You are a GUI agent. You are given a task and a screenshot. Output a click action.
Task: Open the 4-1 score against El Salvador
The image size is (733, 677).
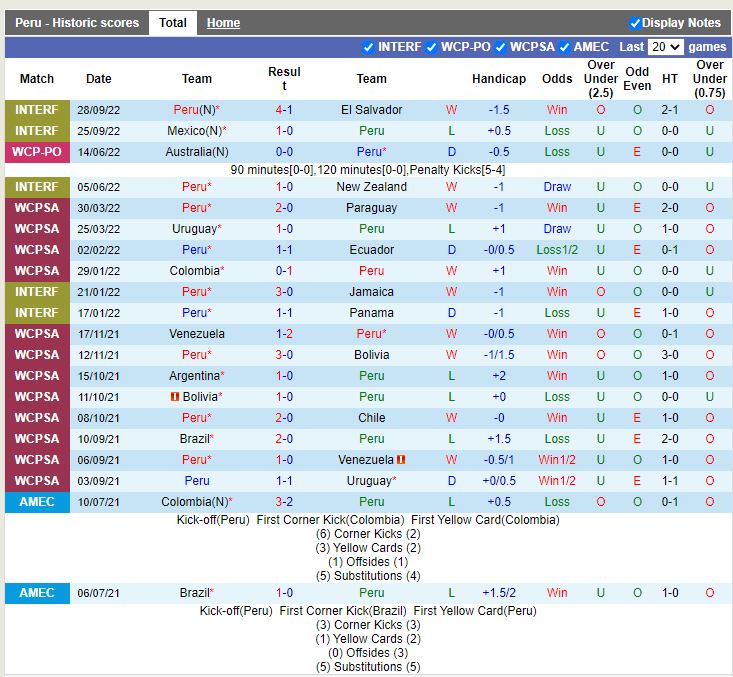(284, 110)
